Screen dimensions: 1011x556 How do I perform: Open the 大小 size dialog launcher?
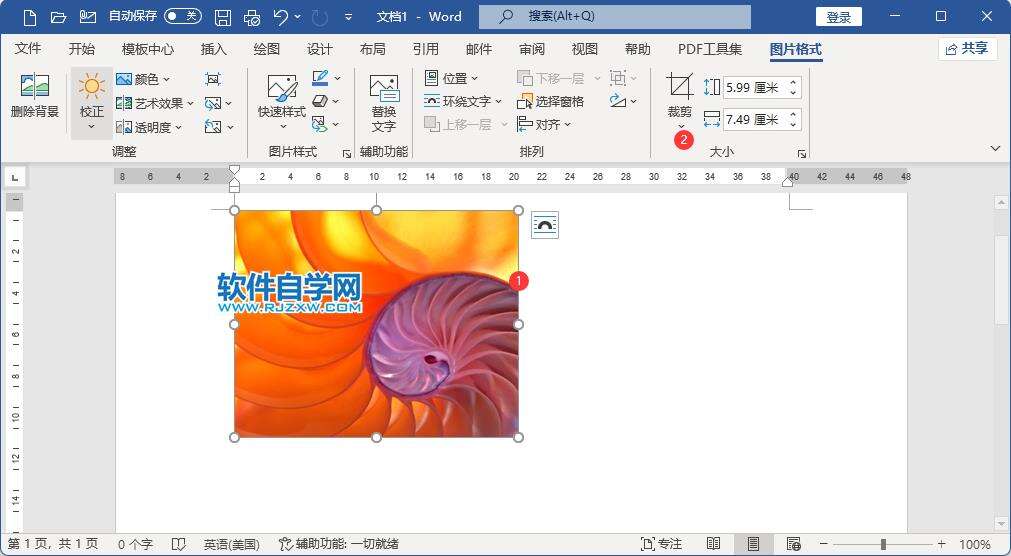[x=801, y=154]
